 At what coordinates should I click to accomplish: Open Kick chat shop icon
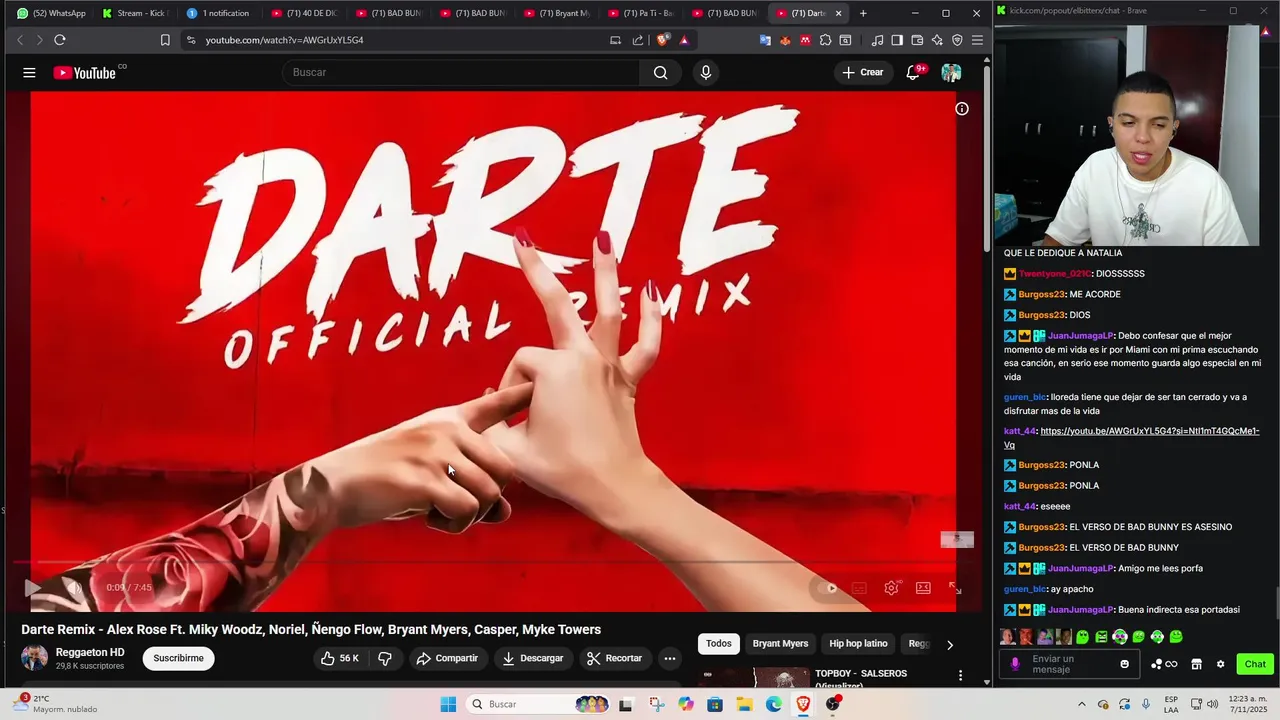click(x=1196, y=664)
